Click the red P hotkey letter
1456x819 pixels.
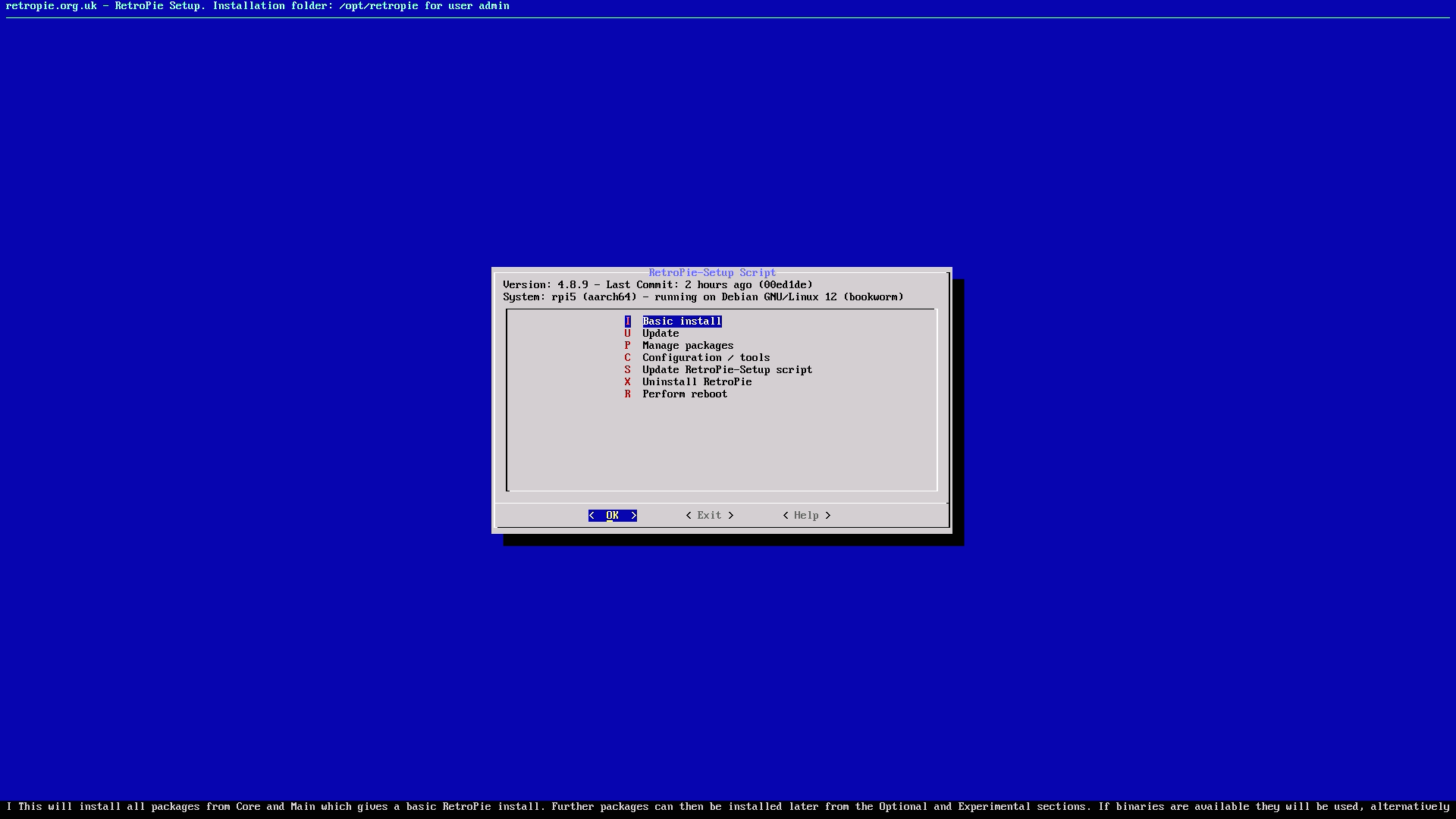tap(627, 346)
